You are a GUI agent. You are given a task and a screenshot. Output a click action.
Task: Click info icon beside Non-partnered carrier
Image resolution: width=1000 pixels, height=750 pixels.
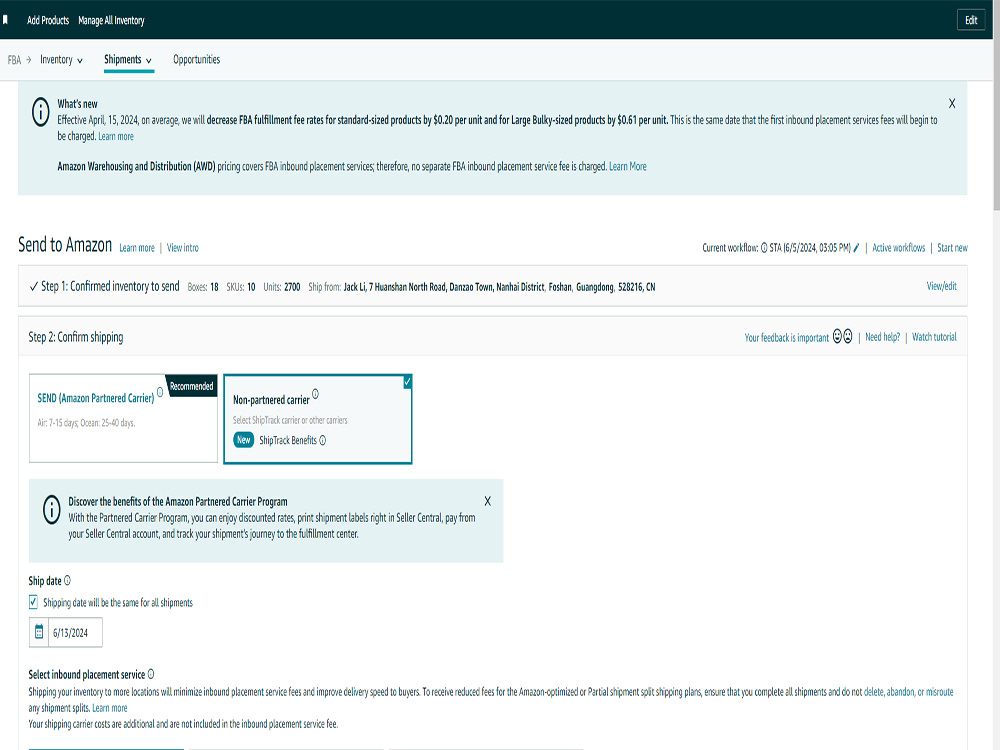(x=315, y=394)
